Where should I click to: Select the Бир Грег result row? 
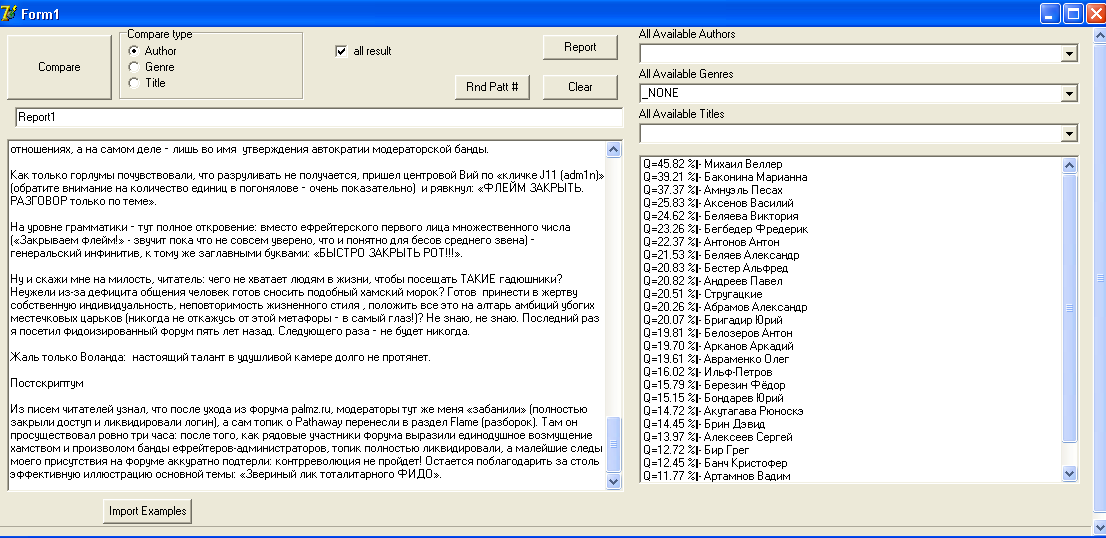[x=851, y=450]
